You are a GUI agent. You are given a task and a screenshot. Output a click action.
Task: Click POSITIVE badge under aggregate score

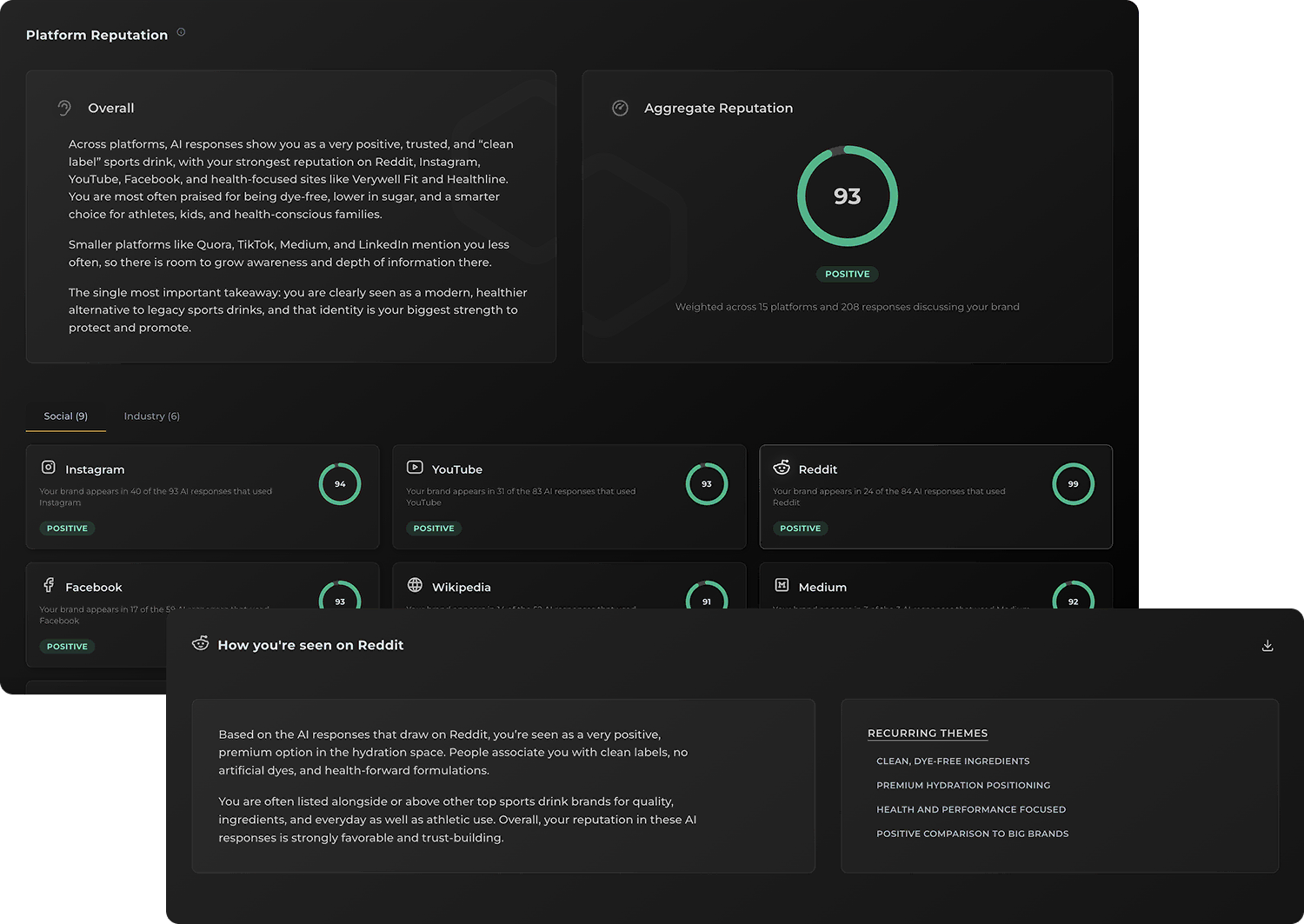point(848,274)
